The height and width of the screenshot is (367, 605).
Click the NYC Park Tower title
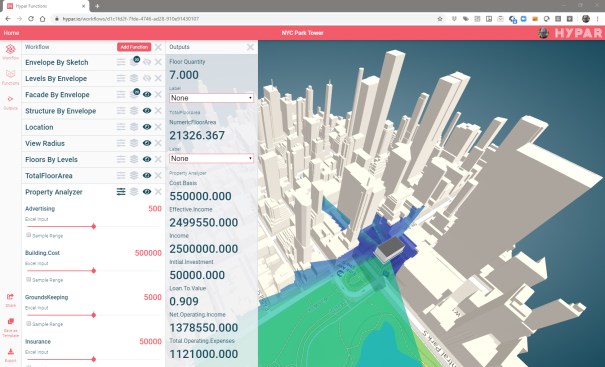302,33
